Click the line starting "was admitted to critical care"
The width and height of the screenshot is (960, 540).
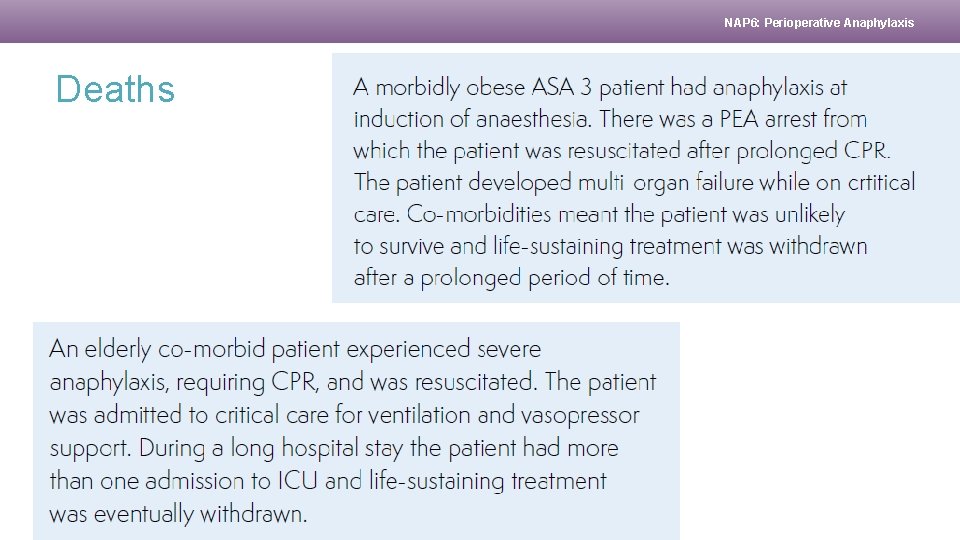pos(344,414)
